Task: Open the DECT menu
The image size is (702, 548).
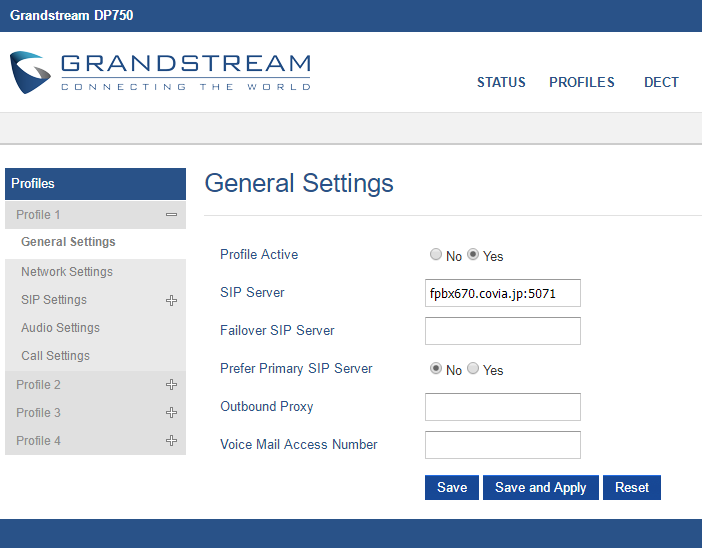Action: pos(661,82)
